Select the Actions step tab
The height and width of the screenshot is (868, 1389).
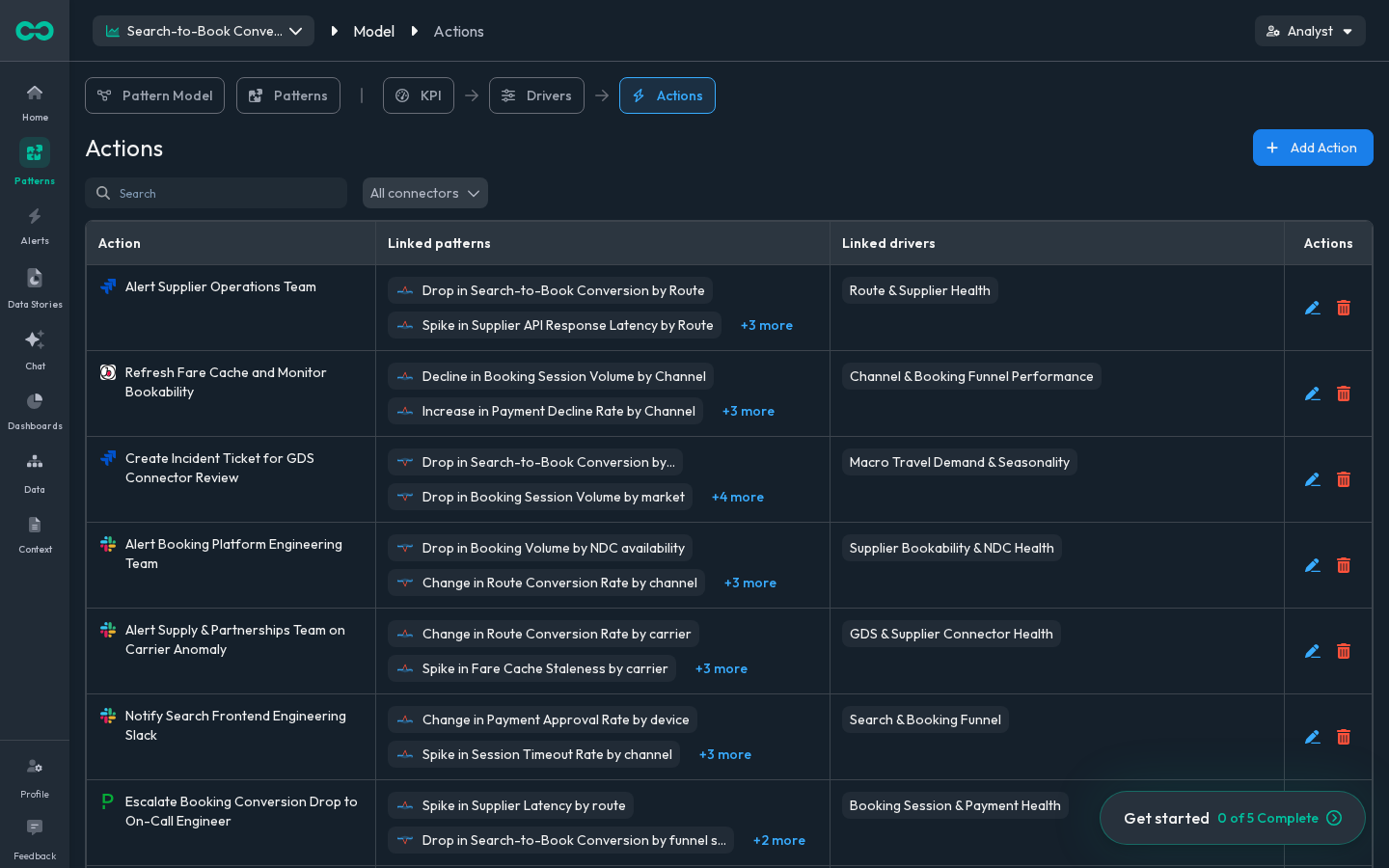(x=667, y=95)
